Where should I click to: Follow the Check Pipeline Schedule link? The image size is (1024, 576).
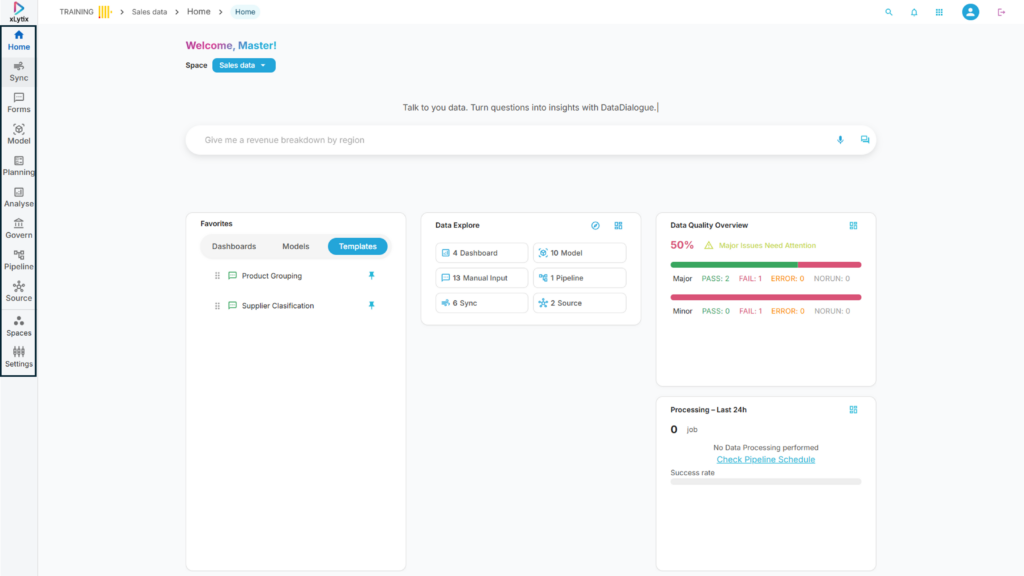[x=765, y=459]
